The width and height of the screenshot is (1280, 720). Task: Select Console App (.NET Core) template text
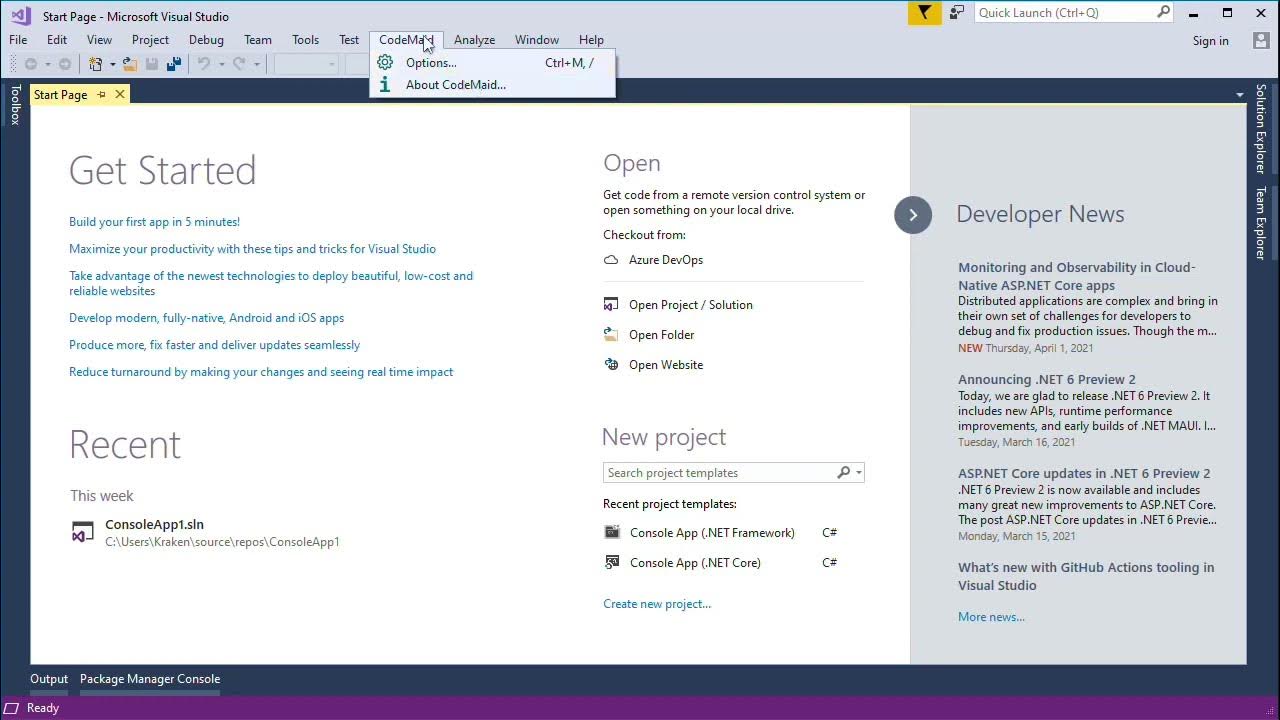tap(695, 563)
